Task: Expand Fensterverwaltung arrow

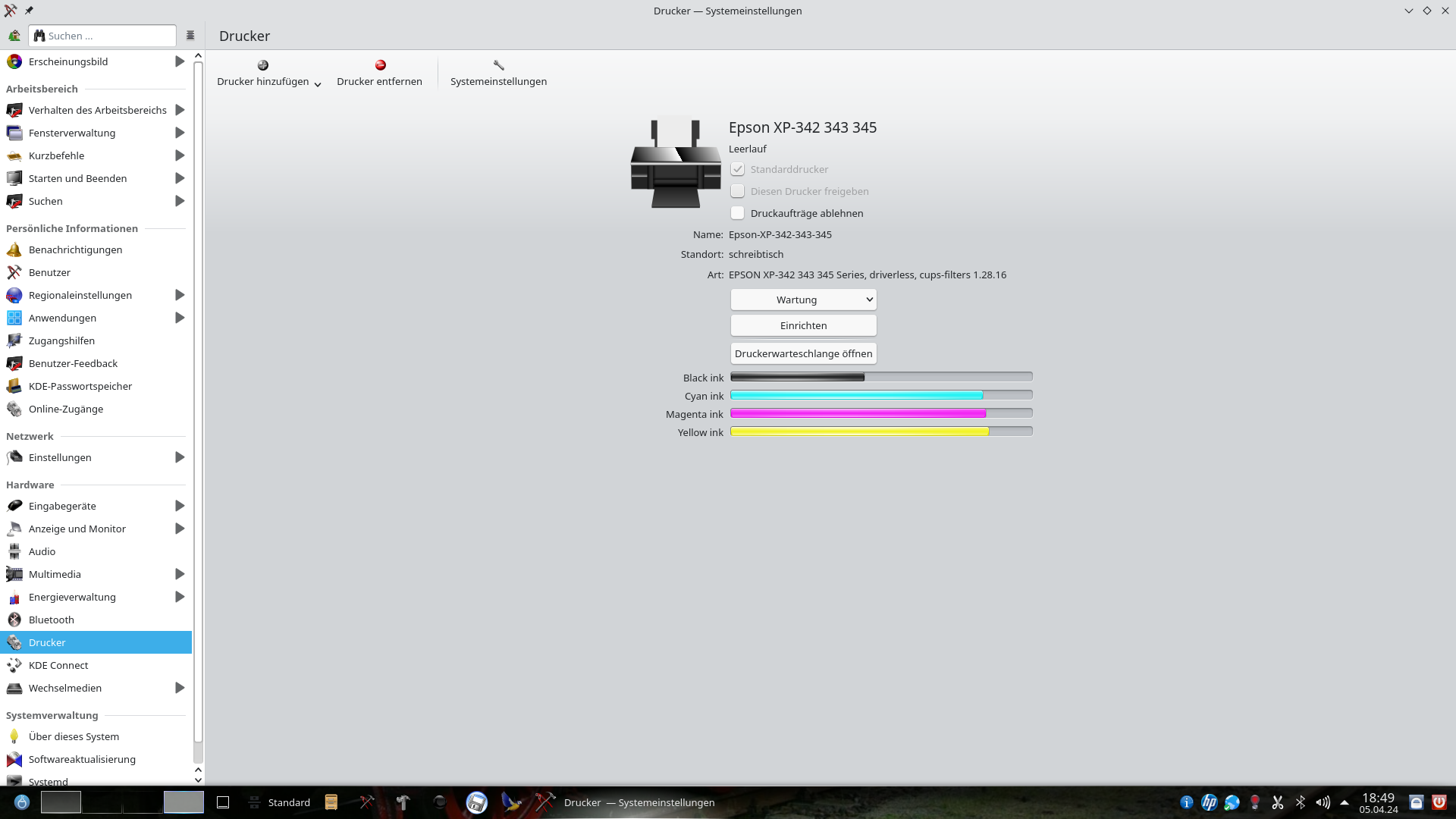Action: [180, 133]
